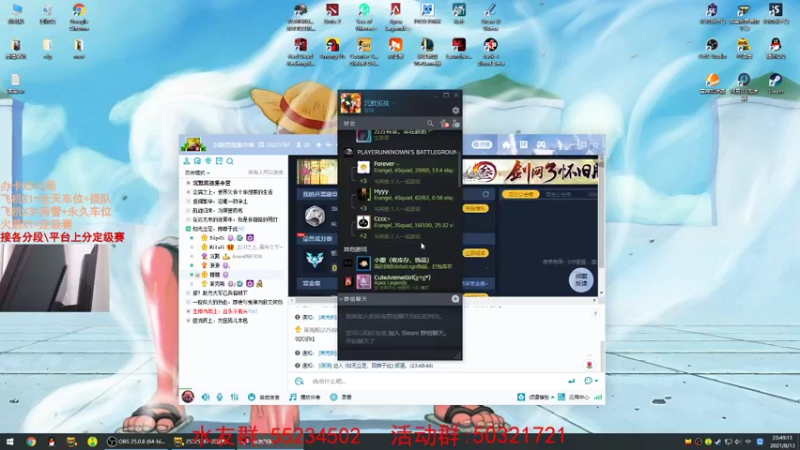
Task: Click star favorite icon in voice app title bar
Action: pos(319,145)
